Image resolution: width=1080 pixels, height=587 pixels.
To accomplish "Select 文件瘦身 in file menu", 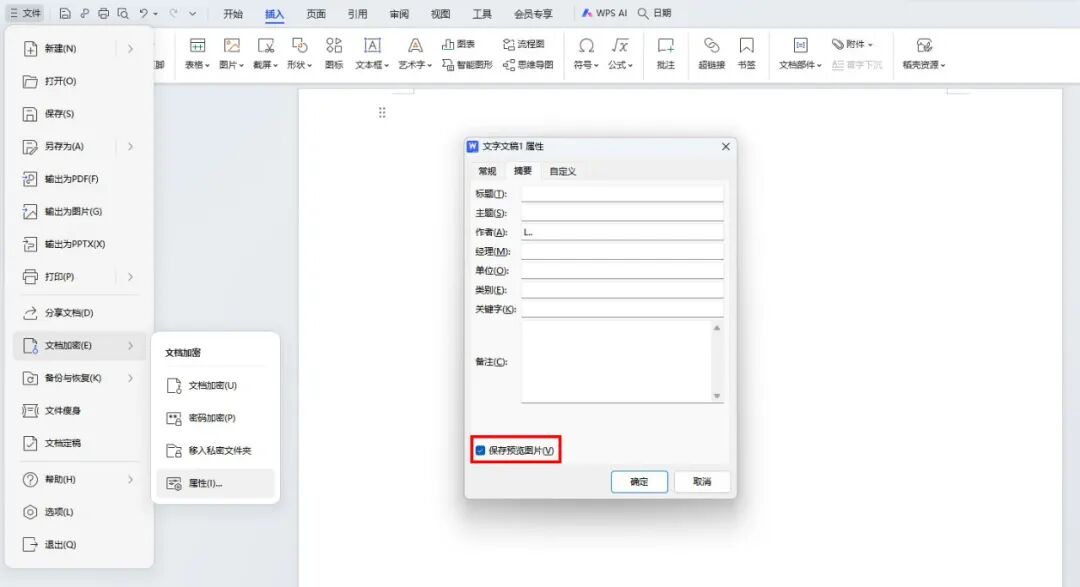I will coord(79,411).
